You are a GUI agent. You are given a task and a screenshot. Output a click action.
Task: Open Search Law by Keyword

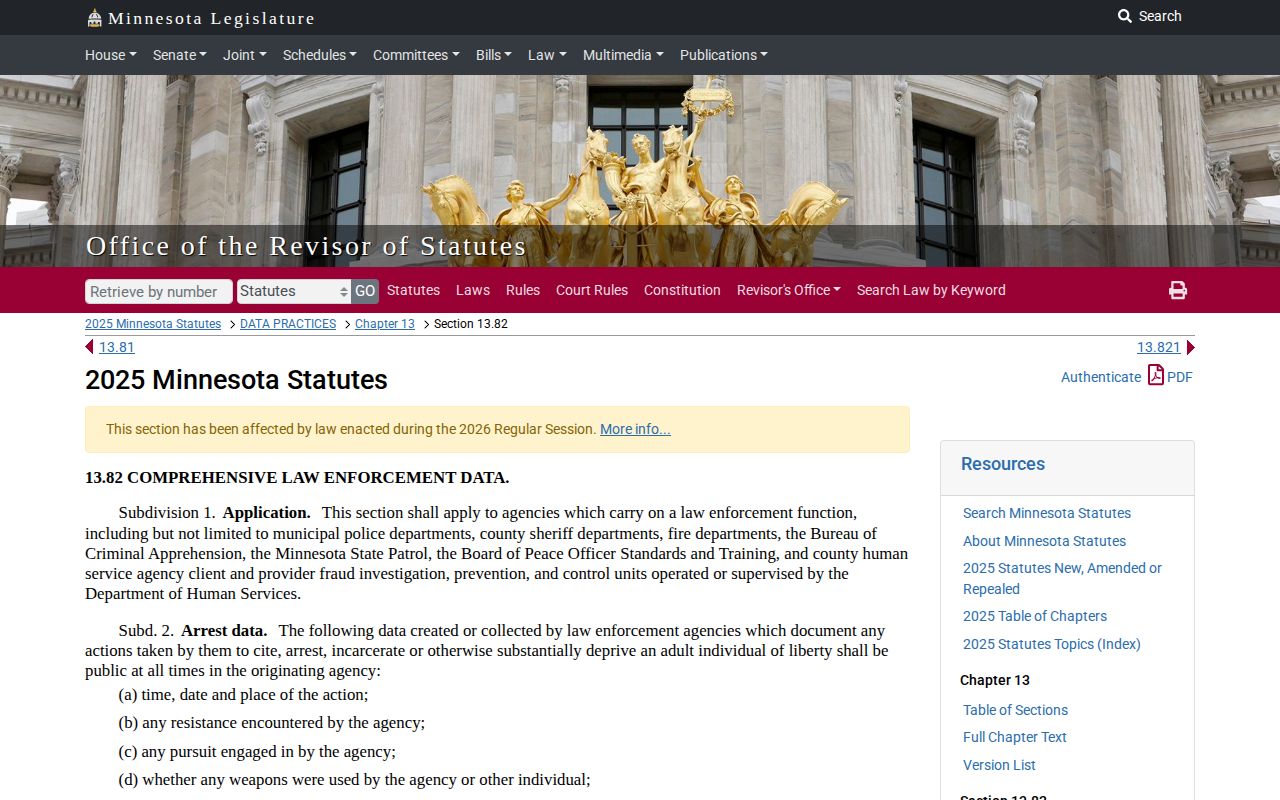coord(931,290)
